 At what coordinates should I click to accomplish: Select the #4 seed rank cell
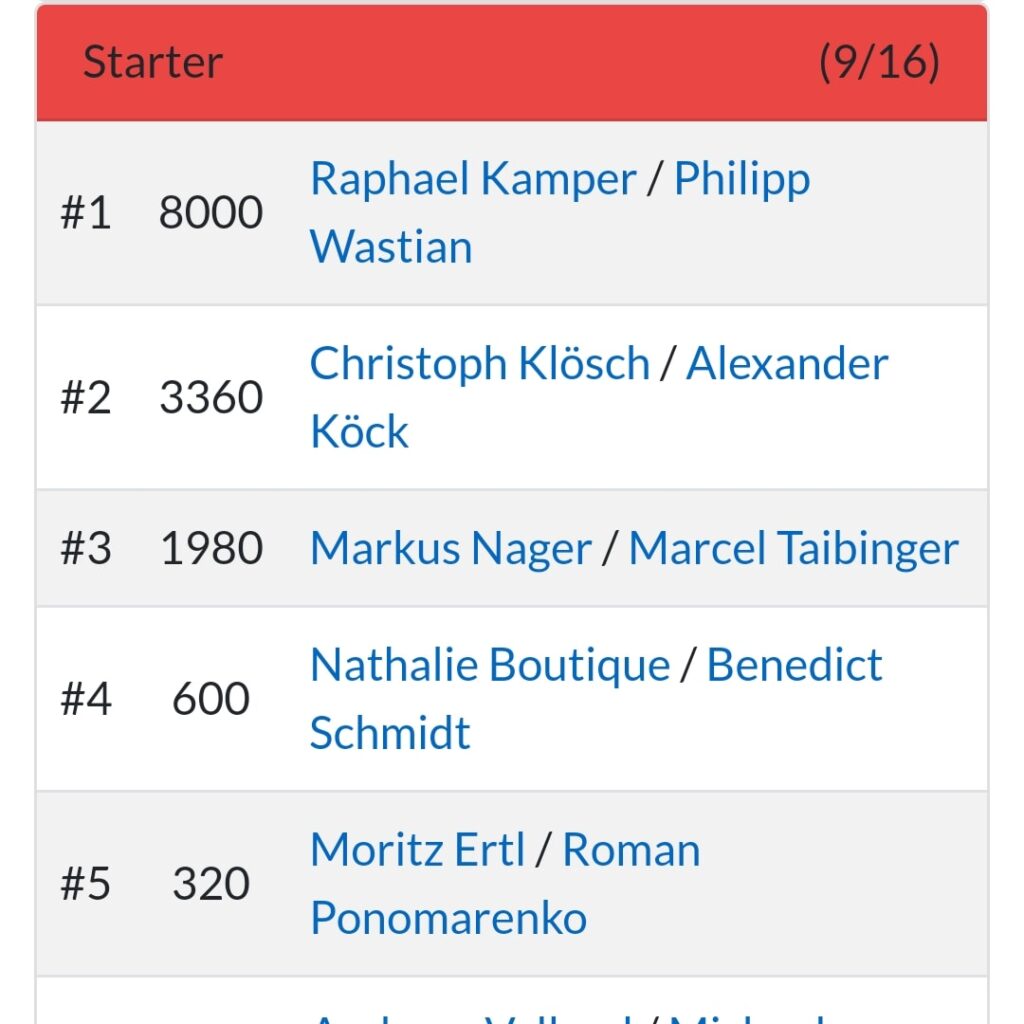click(86, 699)
